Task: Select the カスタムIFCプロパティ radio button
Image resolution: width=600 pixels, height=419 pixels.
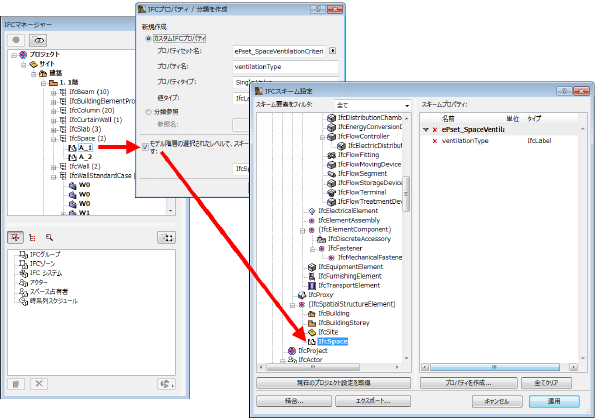Action: [x=148, y=39]
